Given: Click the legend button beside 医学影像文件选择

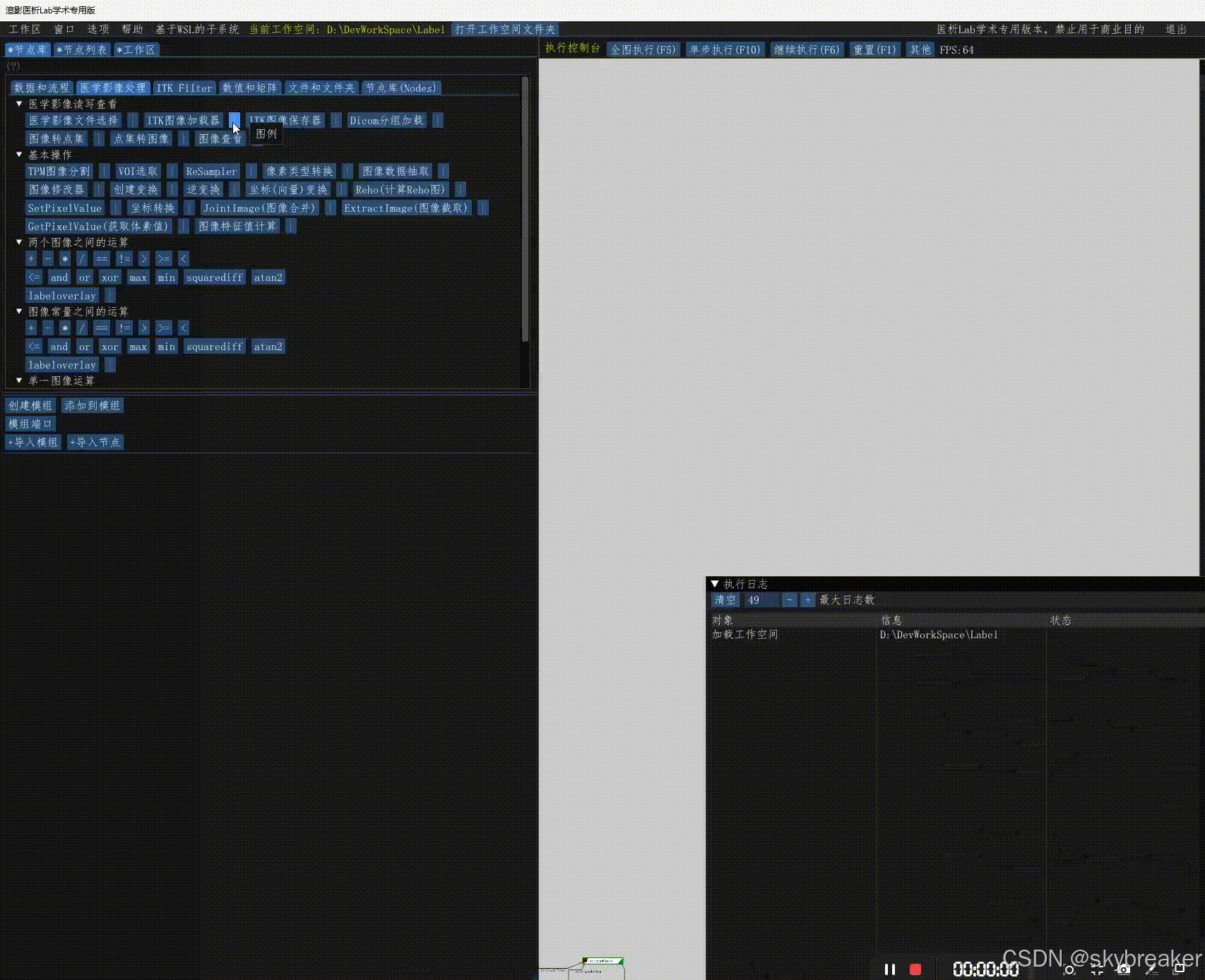Looking at the screenshot, I should click(133, 121).
